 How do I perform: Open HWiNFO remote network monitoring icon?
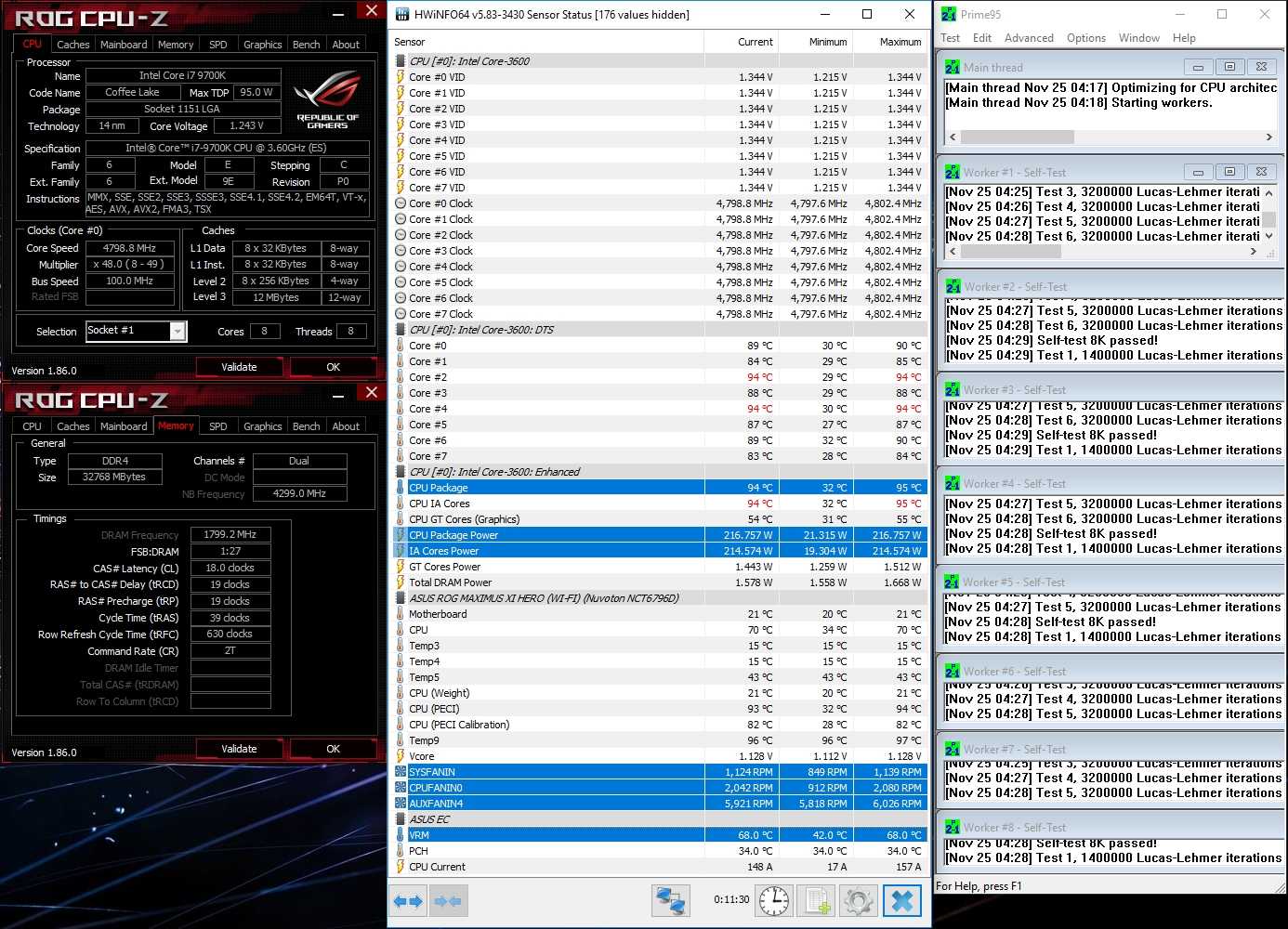(x=670, y=901)
